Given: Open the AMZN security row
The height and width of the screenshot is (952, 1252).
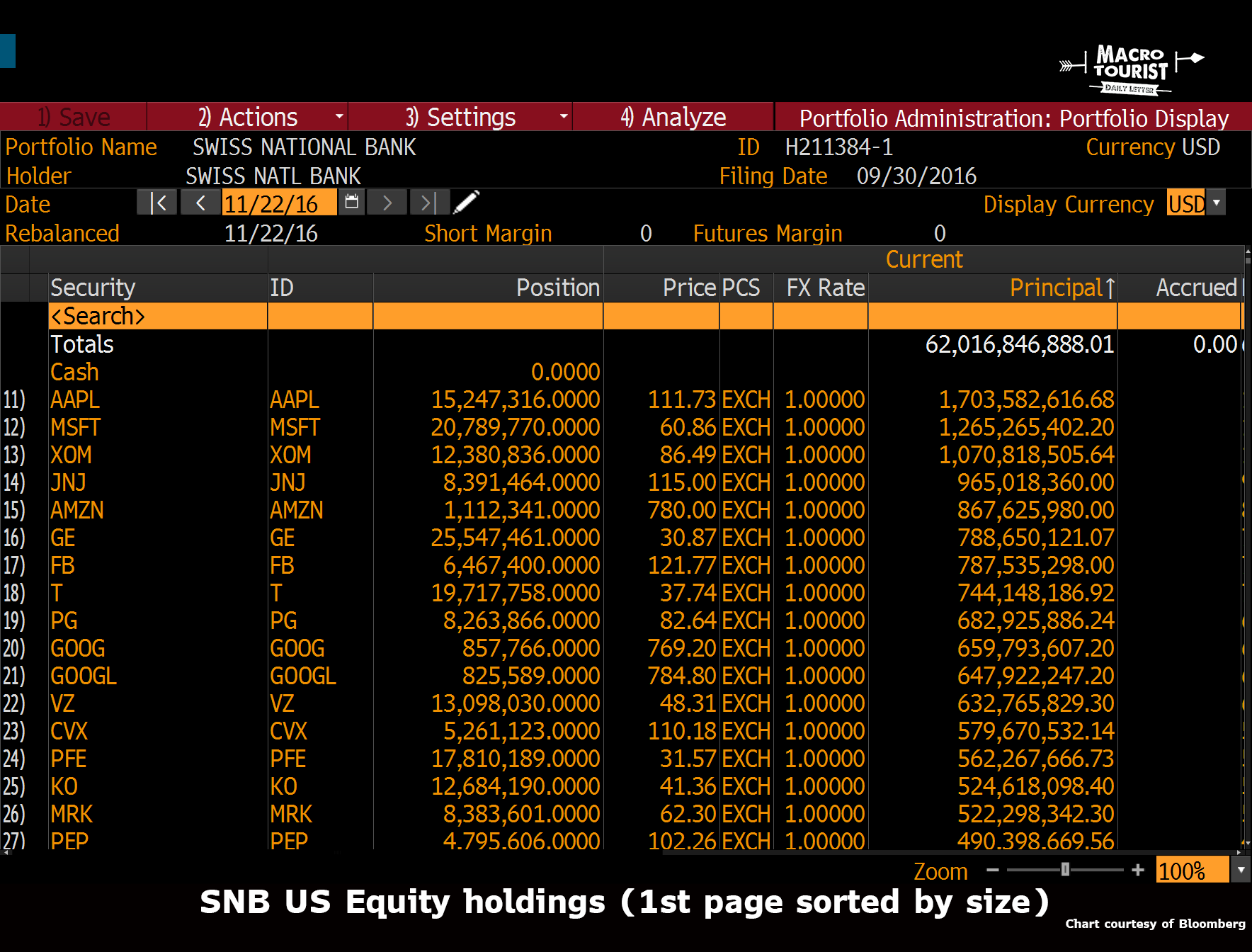Looking at the screenshot, I should (623, 510).
